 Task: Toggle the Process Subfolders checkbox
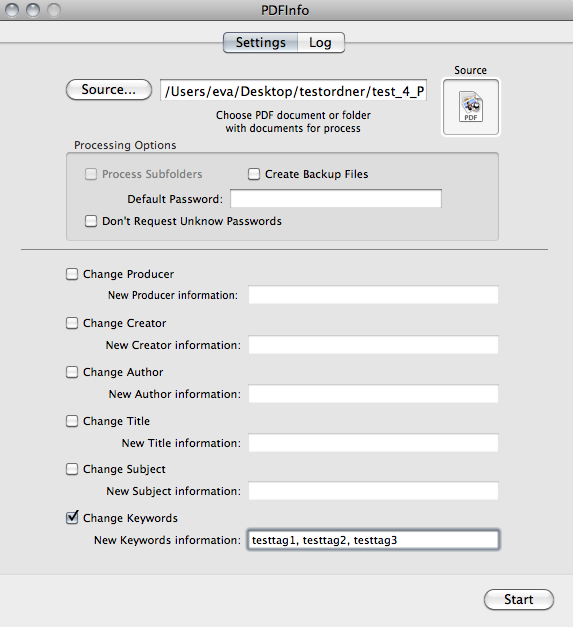(91, 174)
